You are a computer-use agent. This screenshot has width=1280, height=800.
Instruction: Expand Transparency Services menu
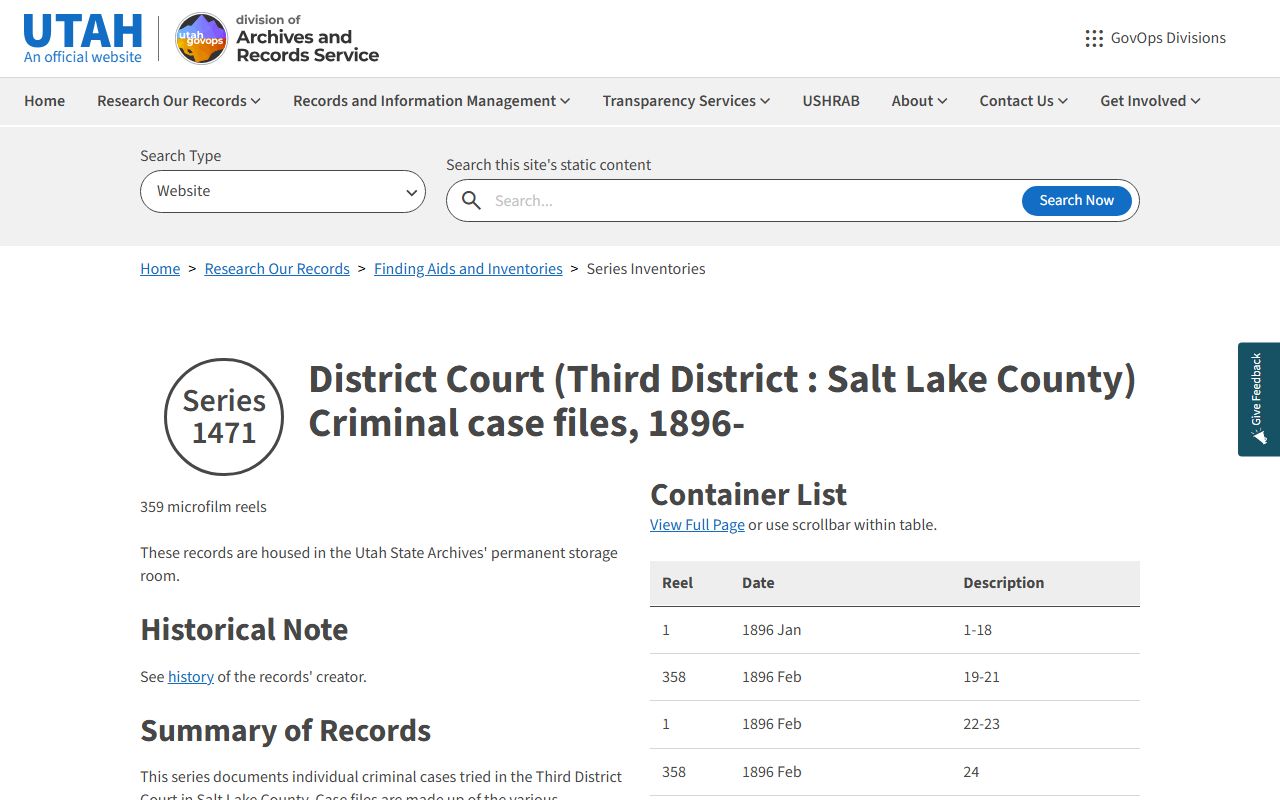687,101
